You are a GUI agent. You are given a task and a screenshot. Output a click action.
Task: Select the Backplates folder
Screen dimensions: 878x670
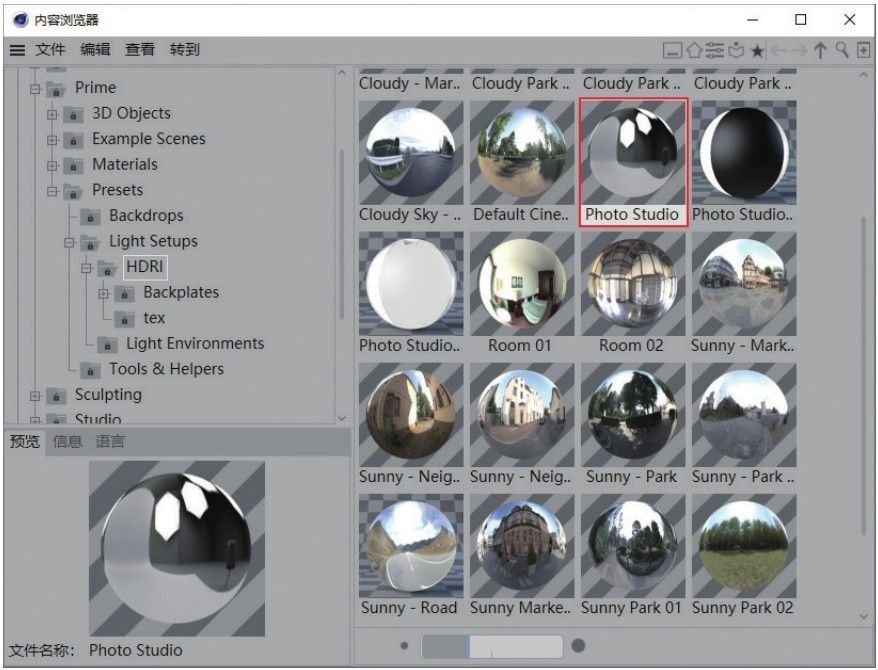181,293
